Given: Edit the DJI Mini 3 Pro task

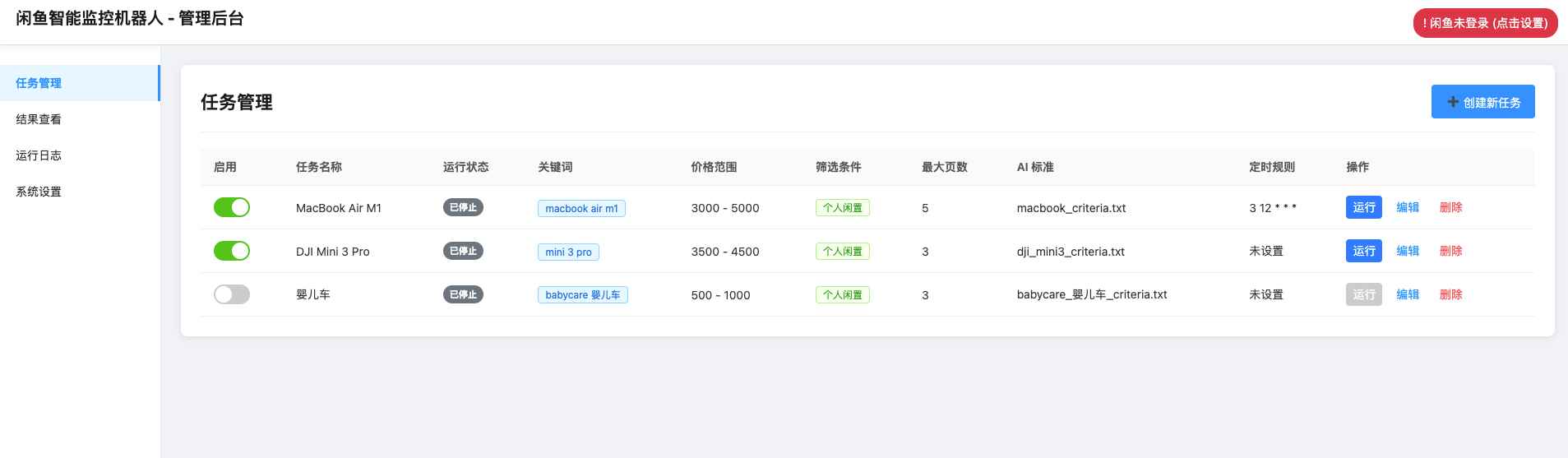Looking at the screenshot, I should pyautogui.click(x=1407, y=251).
